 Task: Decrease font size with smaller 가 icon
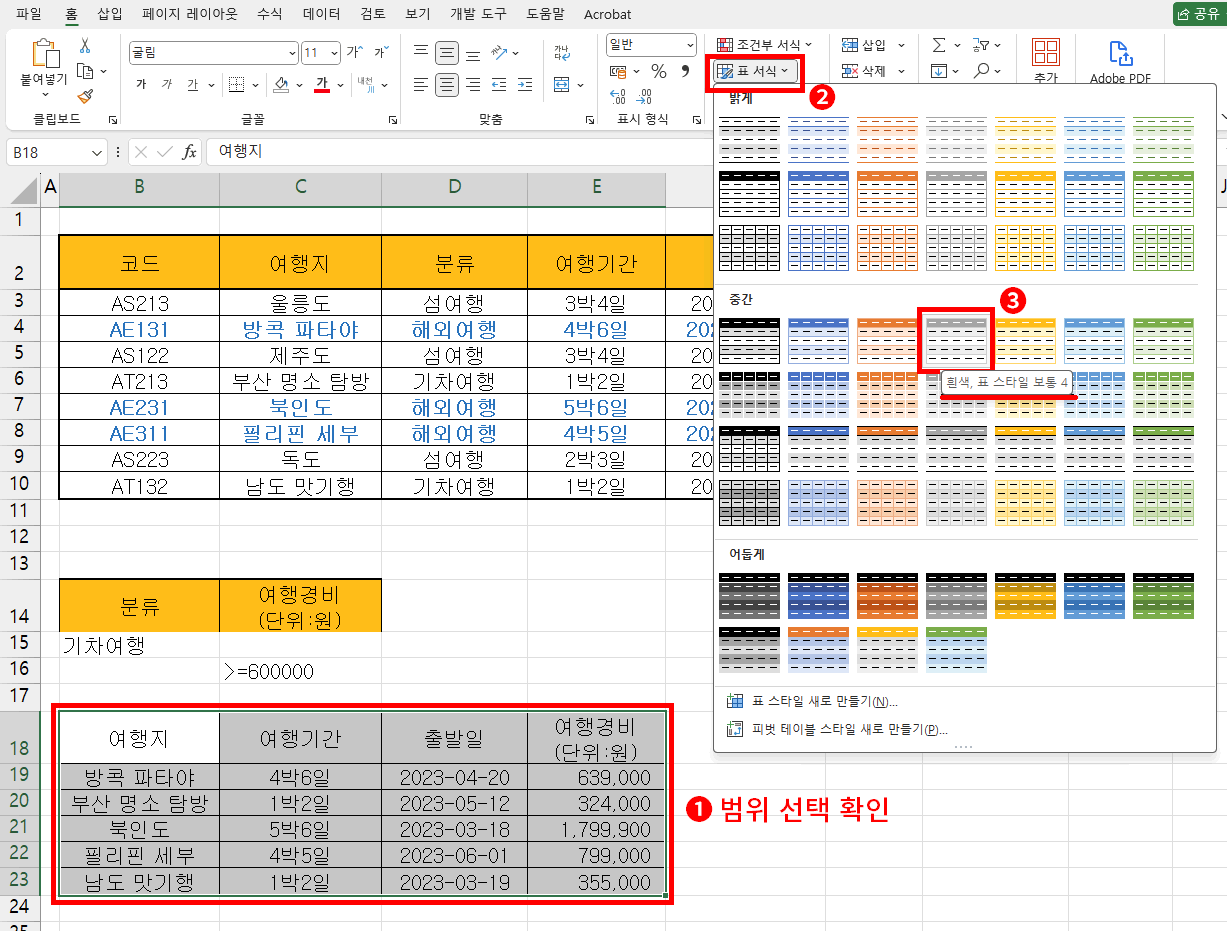(380, 52)
